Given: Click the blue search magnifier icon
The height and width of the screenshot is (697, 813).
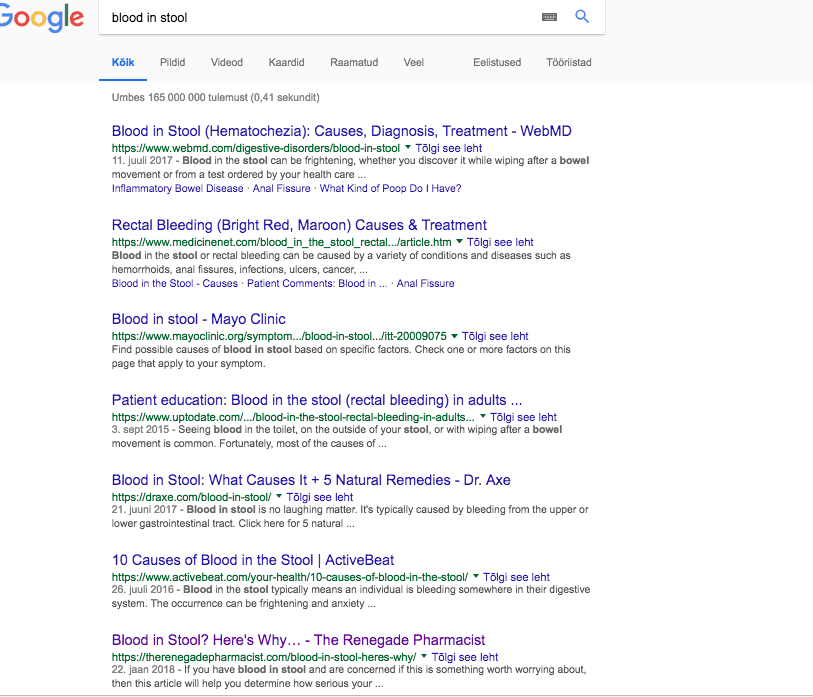Looking at the screenshot, I should pos(582,17).
